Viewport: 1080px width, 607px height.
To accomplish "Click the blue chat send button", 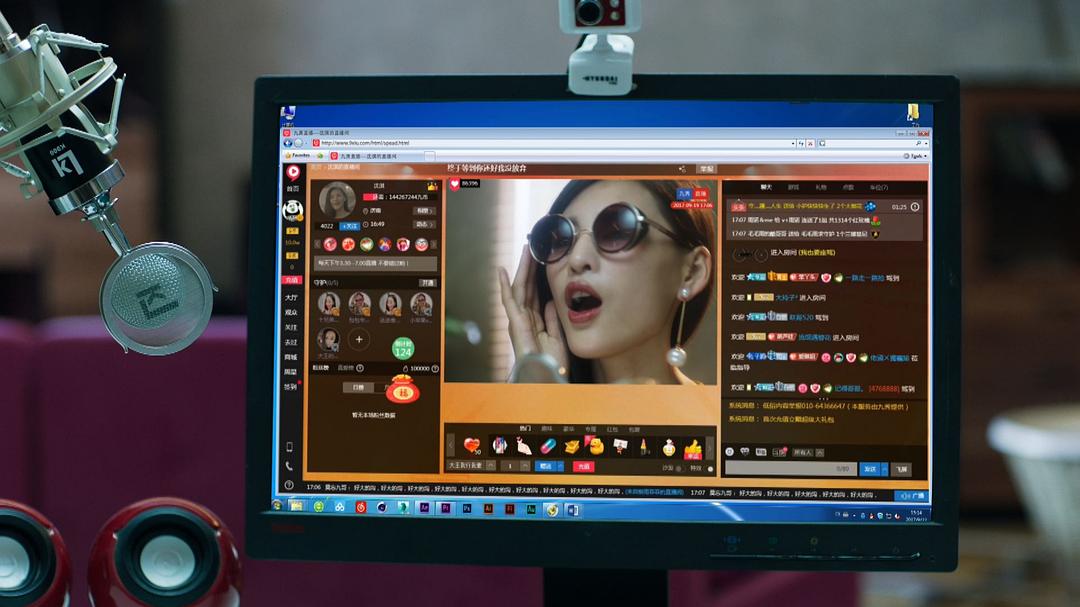I will (x=870, y=469).
